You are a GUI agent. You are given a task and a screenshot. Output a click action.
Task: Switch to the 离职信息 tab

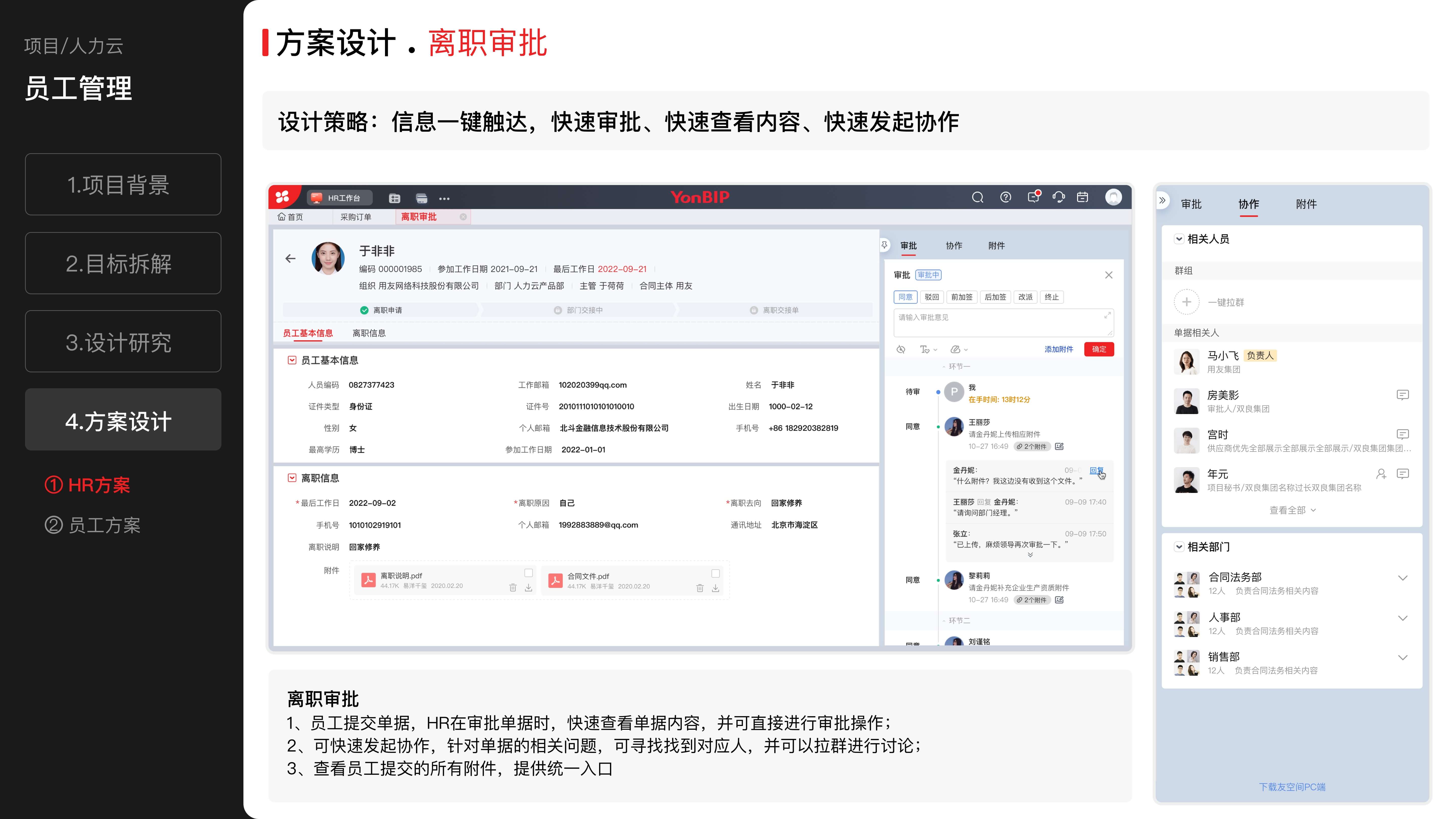point(369,333)
